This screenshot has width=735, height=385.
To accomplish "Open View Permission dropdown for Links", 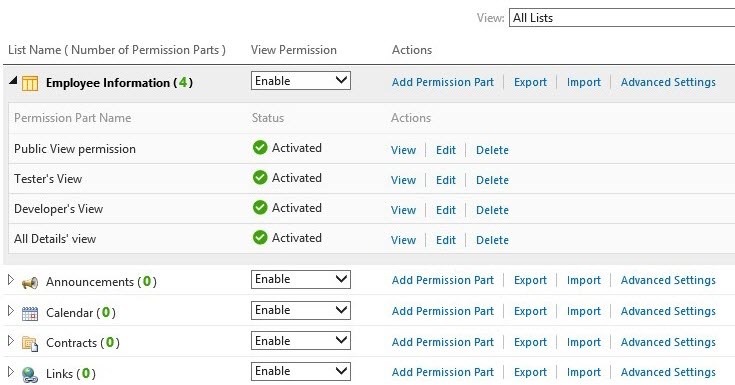I will tap(301, 371).
